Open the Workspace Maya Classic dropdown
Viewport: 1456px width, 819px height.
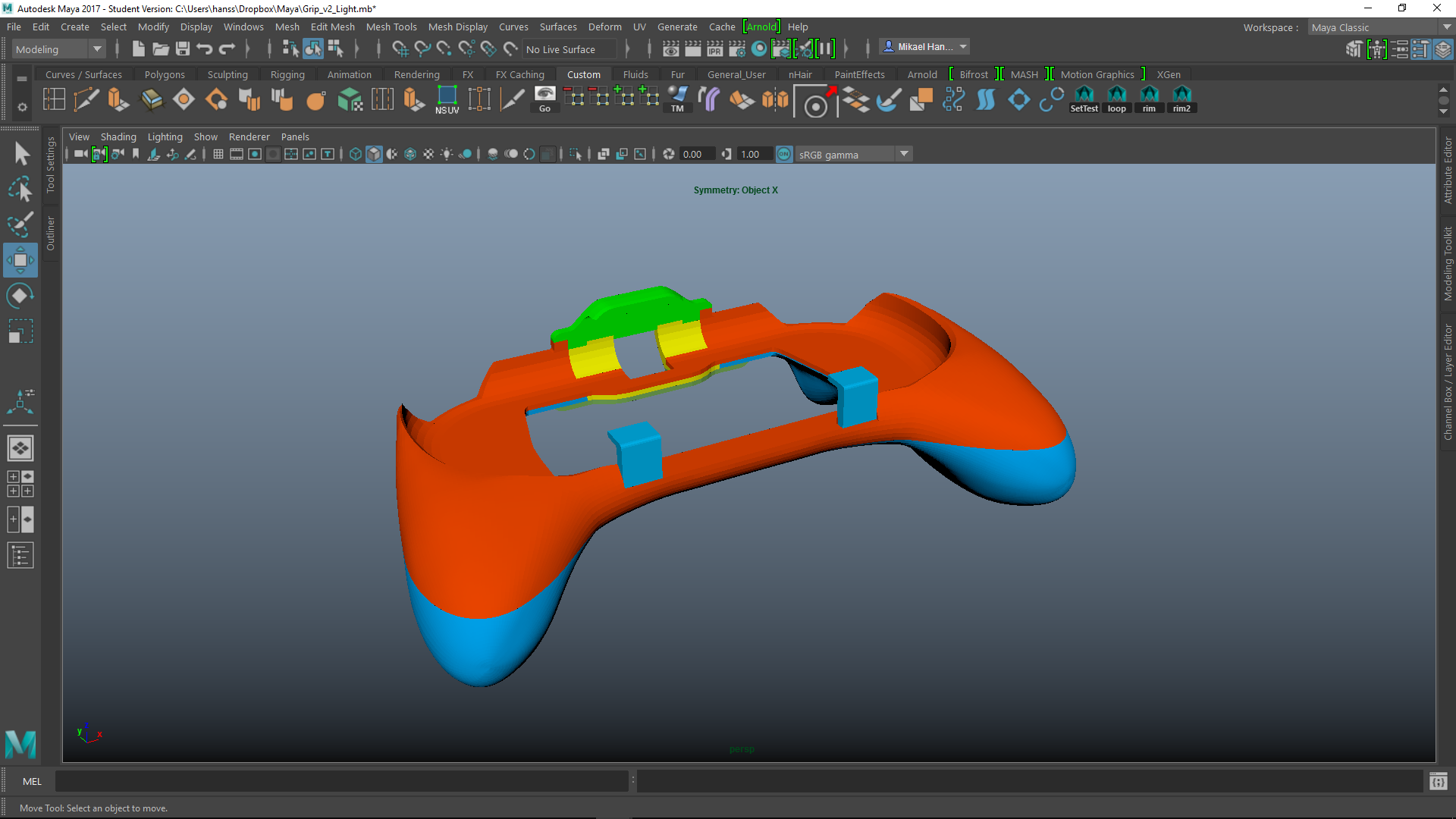tap(1380, 27)
